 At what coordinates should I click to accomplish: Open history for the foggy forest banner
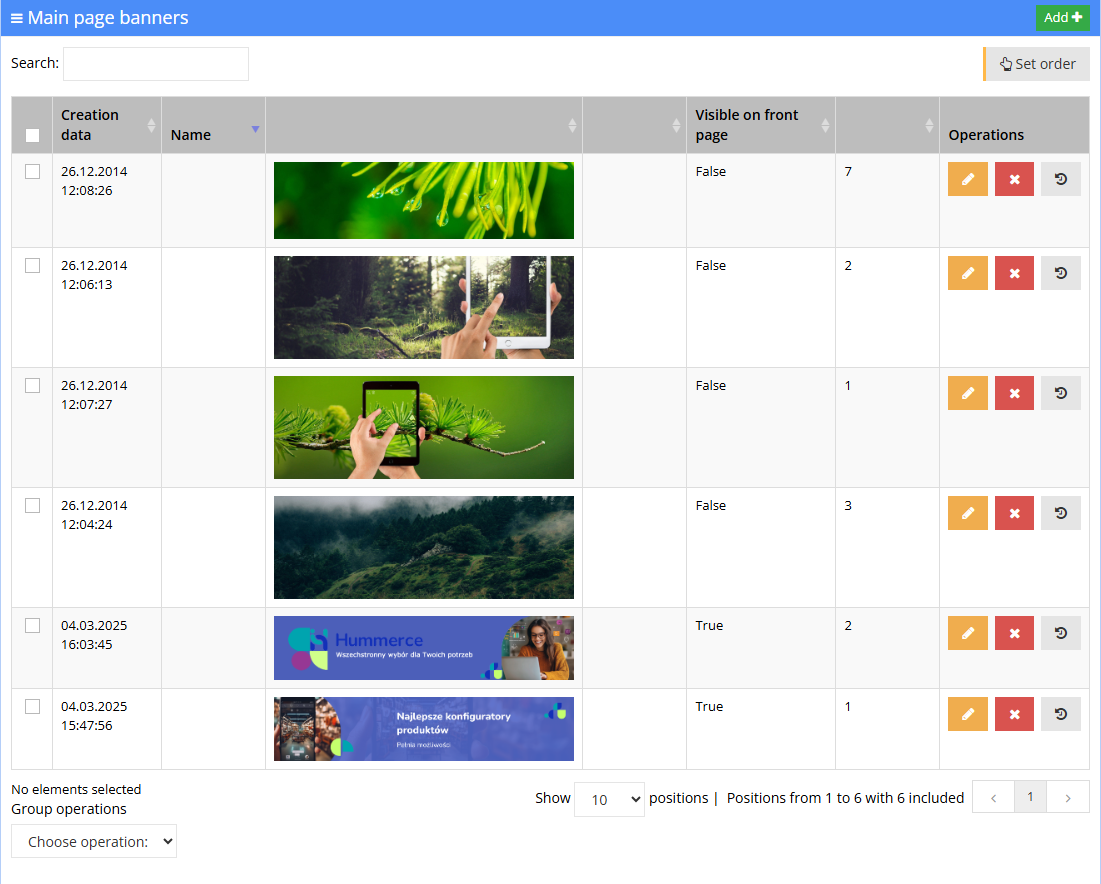click(1060, 513)
